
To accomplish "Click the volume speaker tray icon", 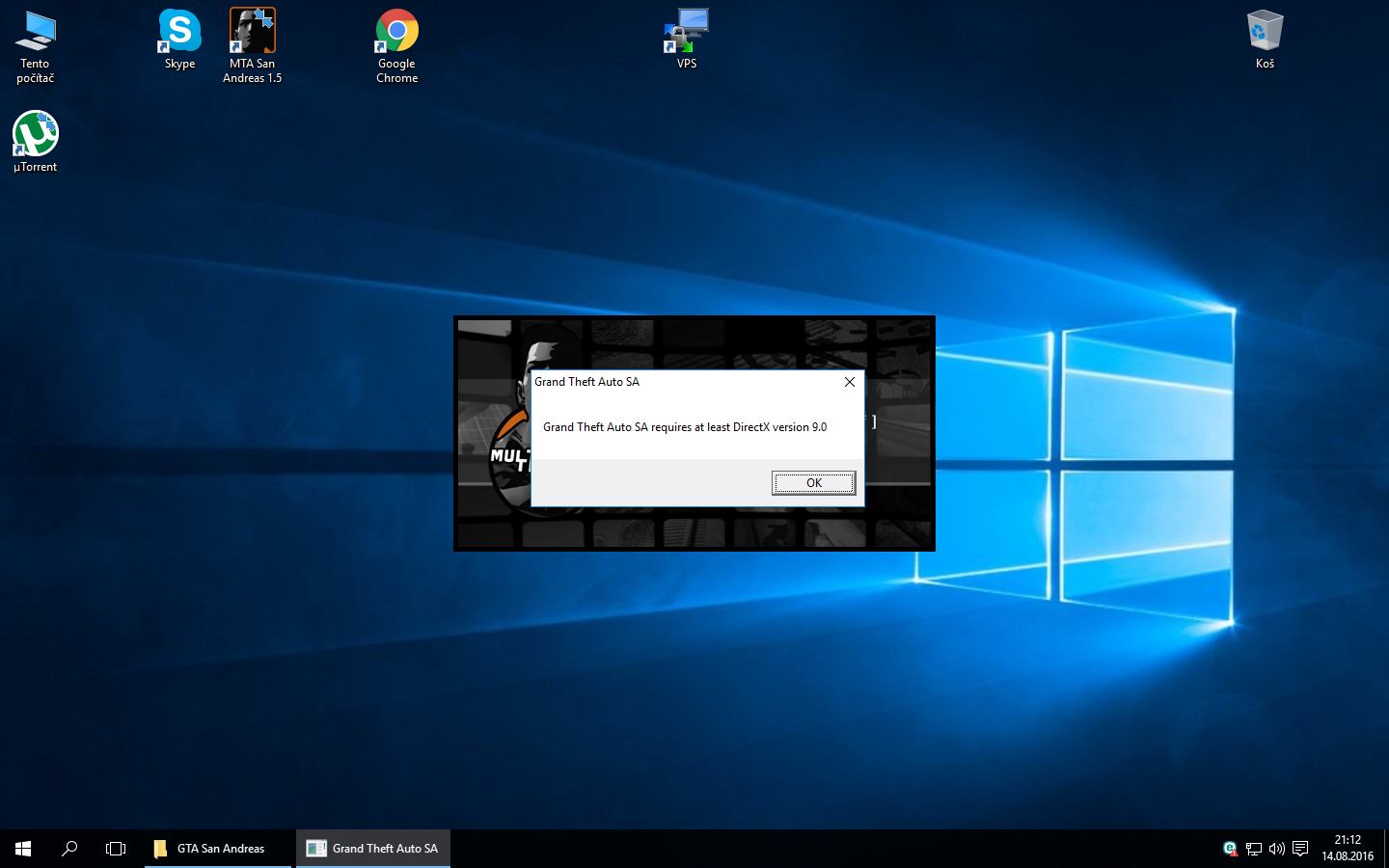I will [1276, 849].
